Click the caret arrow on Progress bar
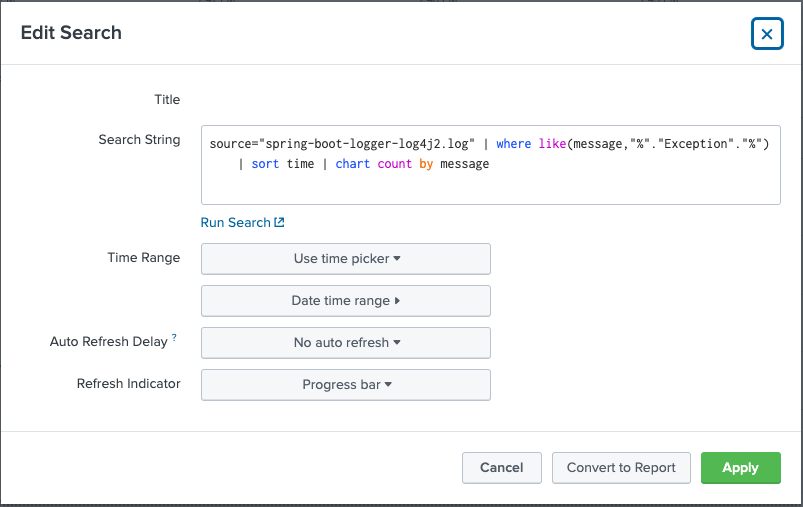This screenshot has height=507, width=803. pyautogui.click(x=388, y=384)
